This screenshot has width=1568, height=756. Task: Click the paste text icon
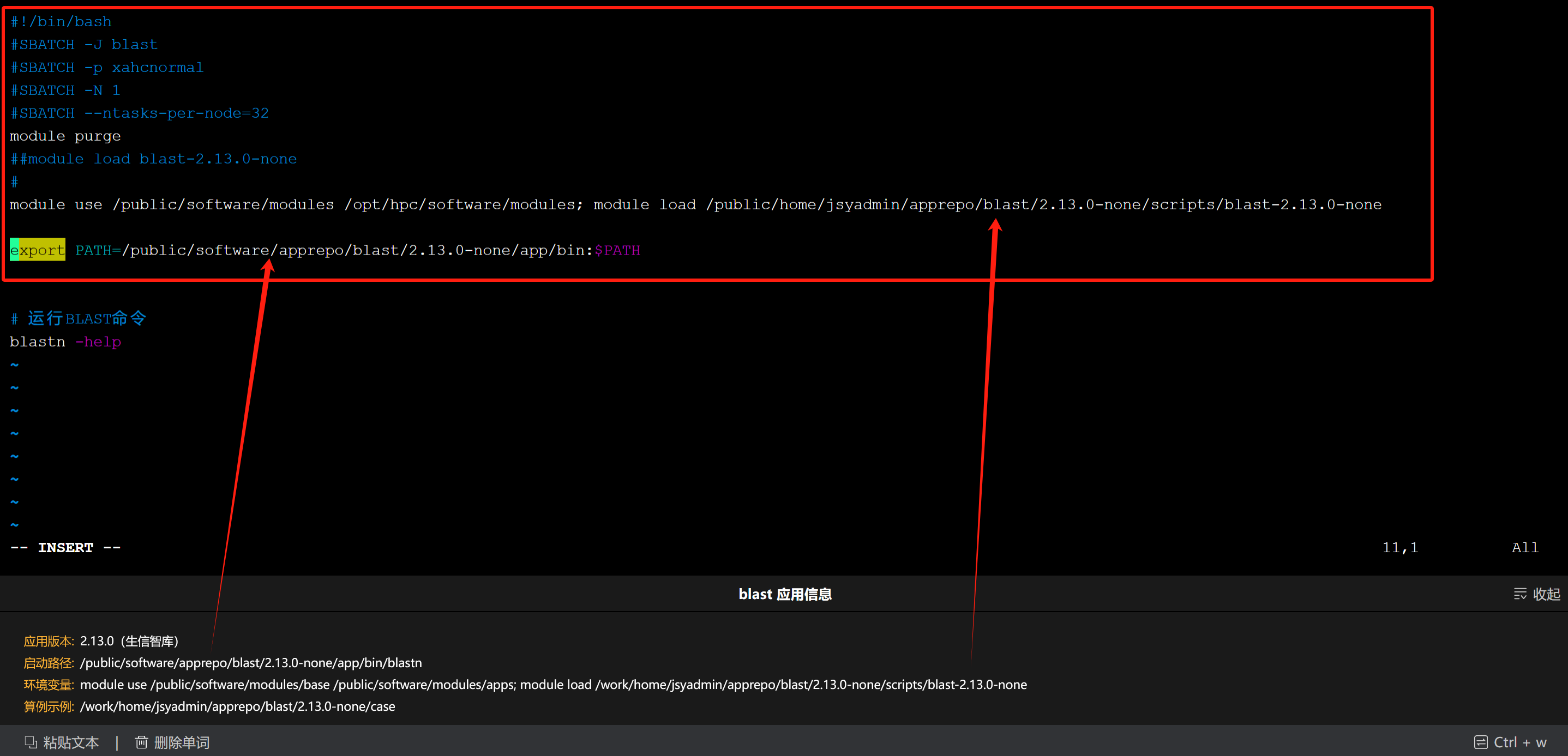pyautogui.click(x=31, y=742)
